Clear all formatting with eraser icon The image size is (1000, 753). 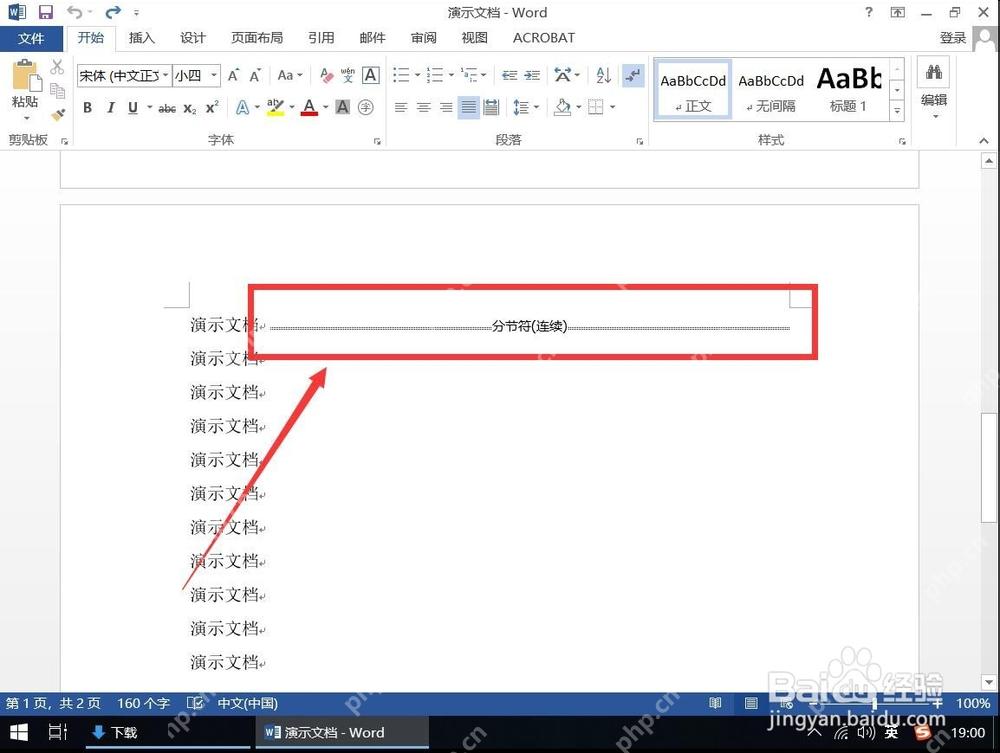click(x=326, y=75)
